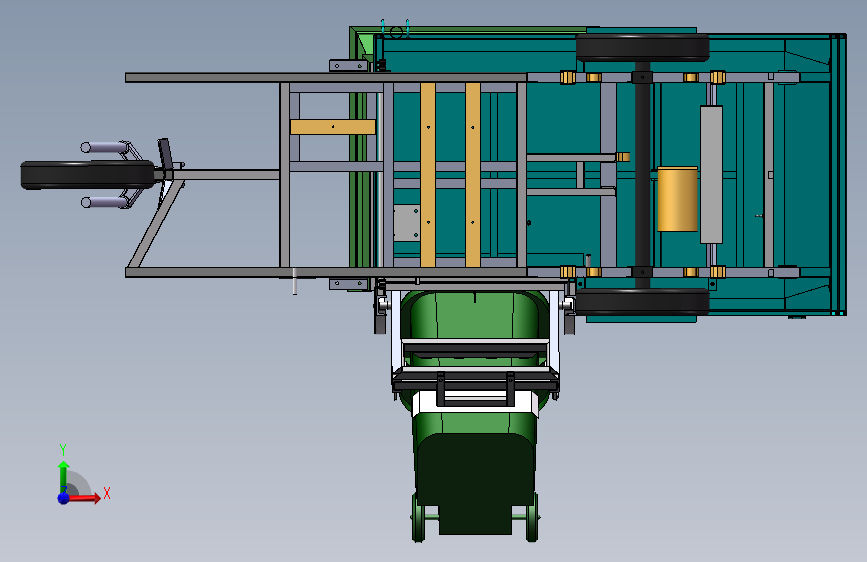Select the yellow cylindrical motor part
Screen dimensions: 867x562
tap(677, 199)
